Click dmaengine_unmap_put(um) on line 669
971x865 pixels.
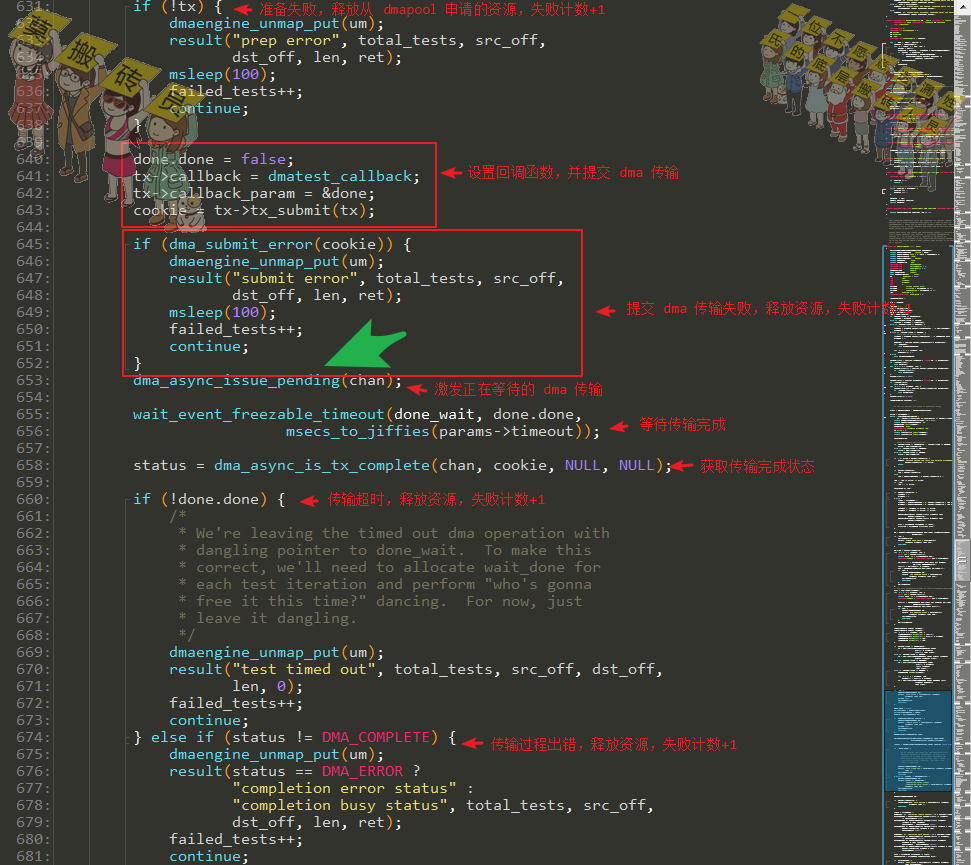click(x=272, y=653)
